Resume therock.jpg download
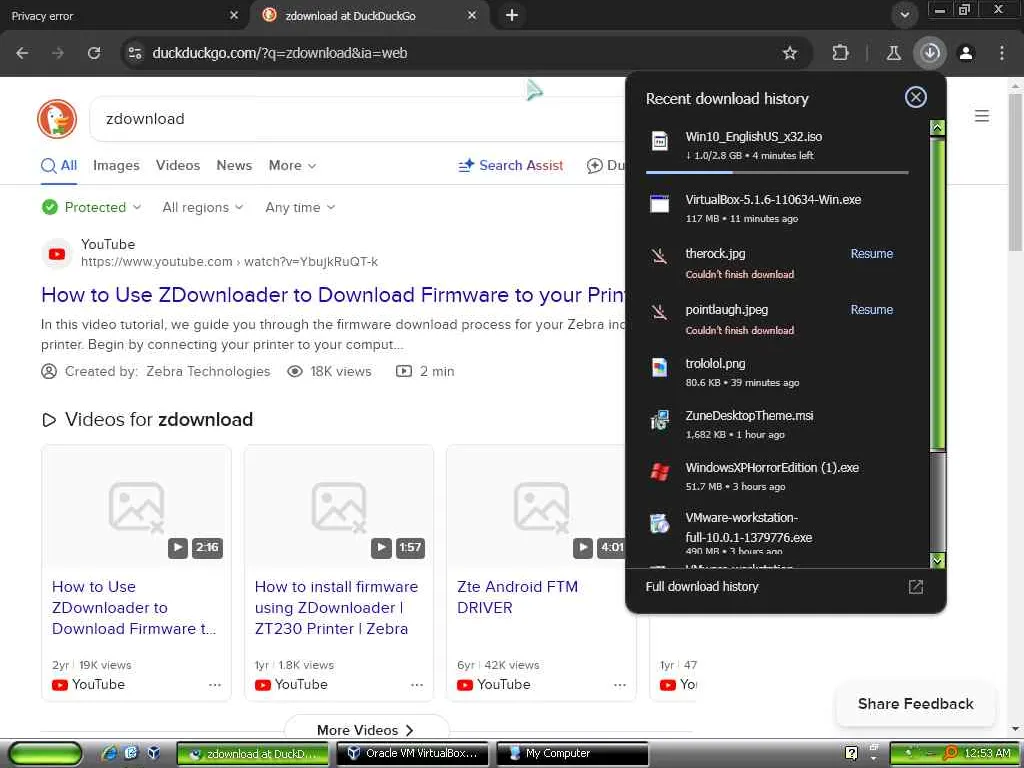The width and height of the screenshot is (1024, 768). point(871,253)
